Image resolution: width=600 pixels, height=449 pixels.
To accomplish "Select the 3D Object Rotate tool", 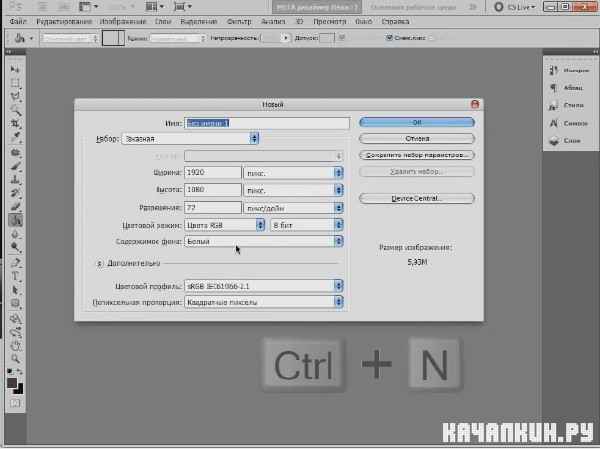I will click(15, 318).
